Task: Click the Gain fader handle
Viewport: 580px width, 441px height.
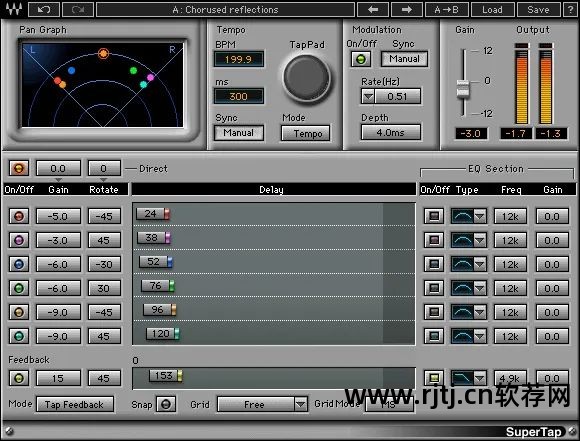Action: click(463, 89)
